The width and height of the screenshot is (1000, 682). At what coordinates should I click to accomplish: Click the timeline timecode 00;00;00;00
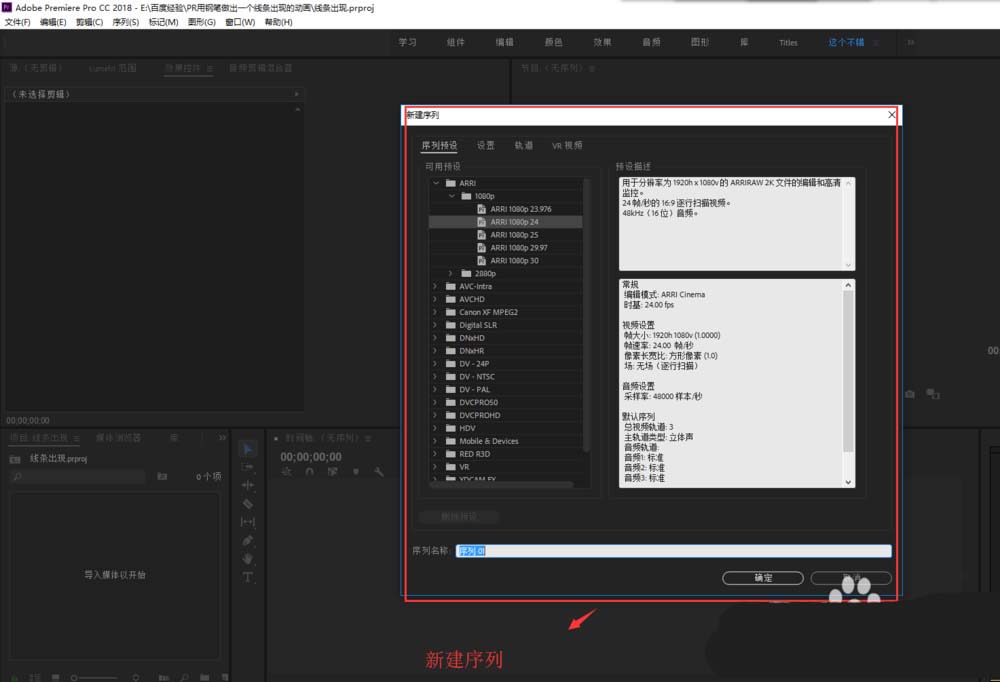pos(311,457)
